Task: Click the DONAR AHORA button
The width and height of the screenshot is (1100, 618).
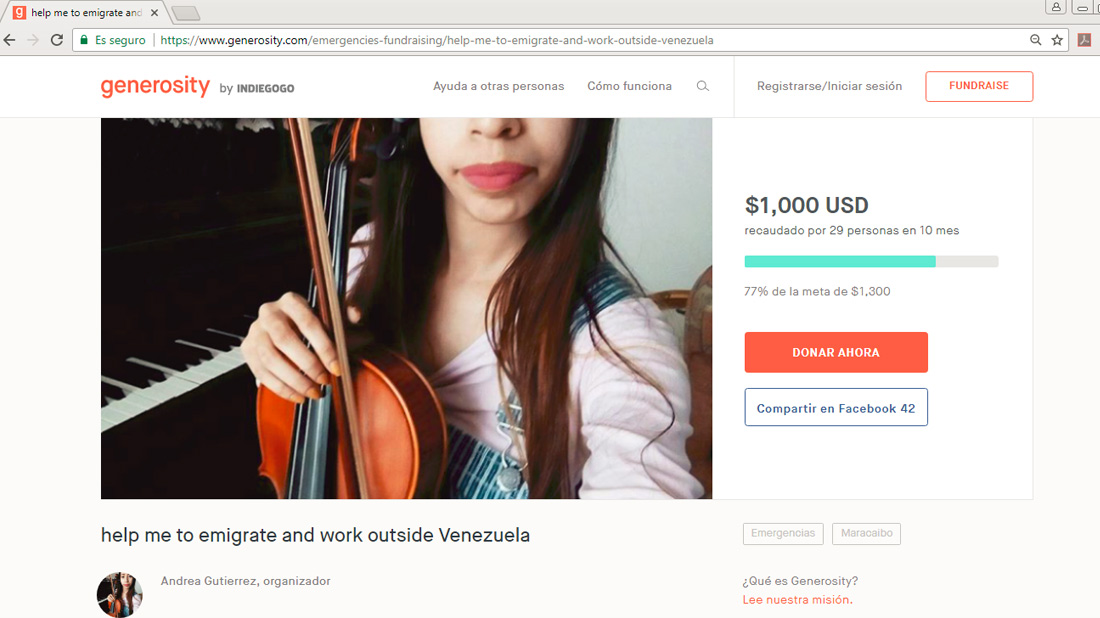Action: [836, 352]
